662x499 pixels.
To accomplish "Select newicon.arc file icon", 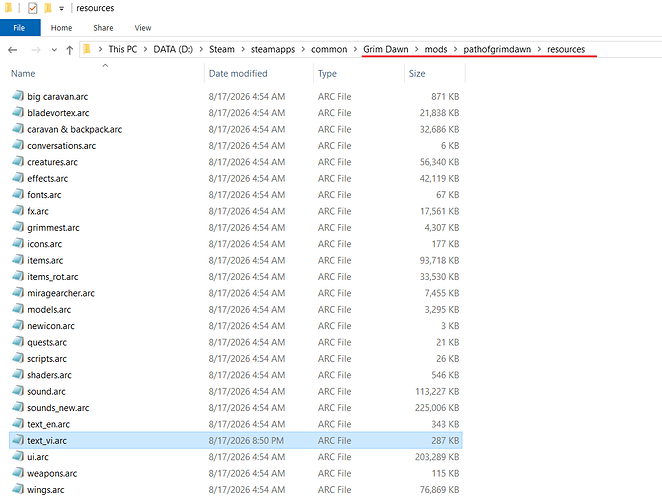I will (x=18, y=325).
